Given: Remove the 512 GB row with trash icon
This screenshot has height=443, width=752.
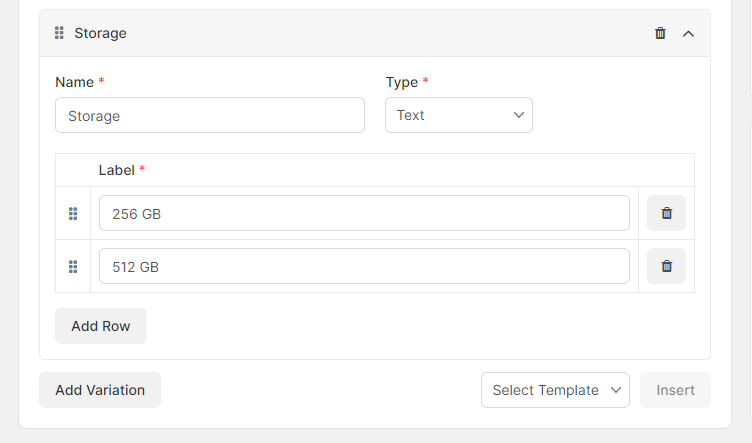Looking at the screenshot, I should point(667,266).
